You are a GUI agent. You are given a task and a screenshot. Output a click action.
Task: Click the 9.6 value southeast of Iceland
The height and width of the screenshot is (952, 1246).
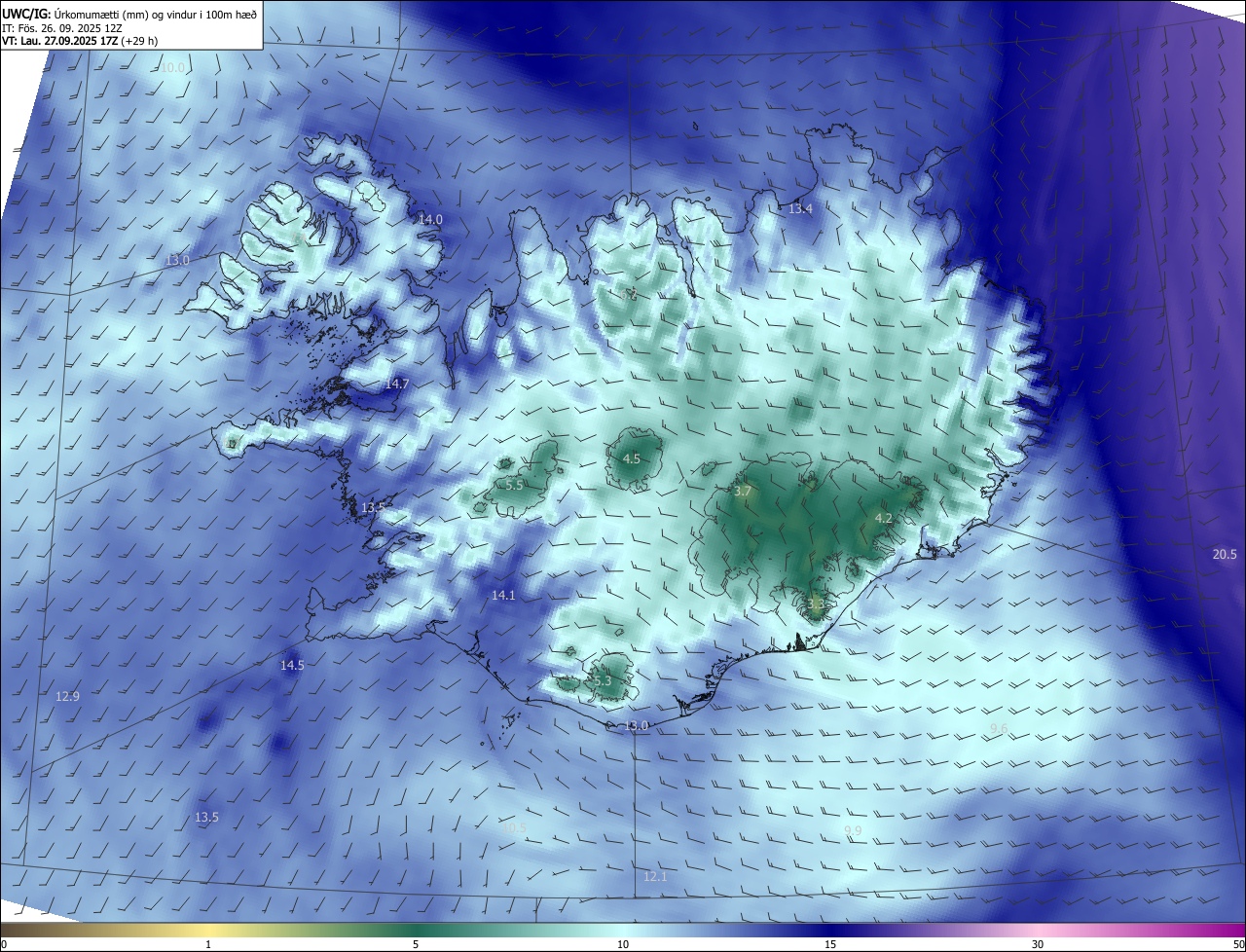tap(999, 729)
